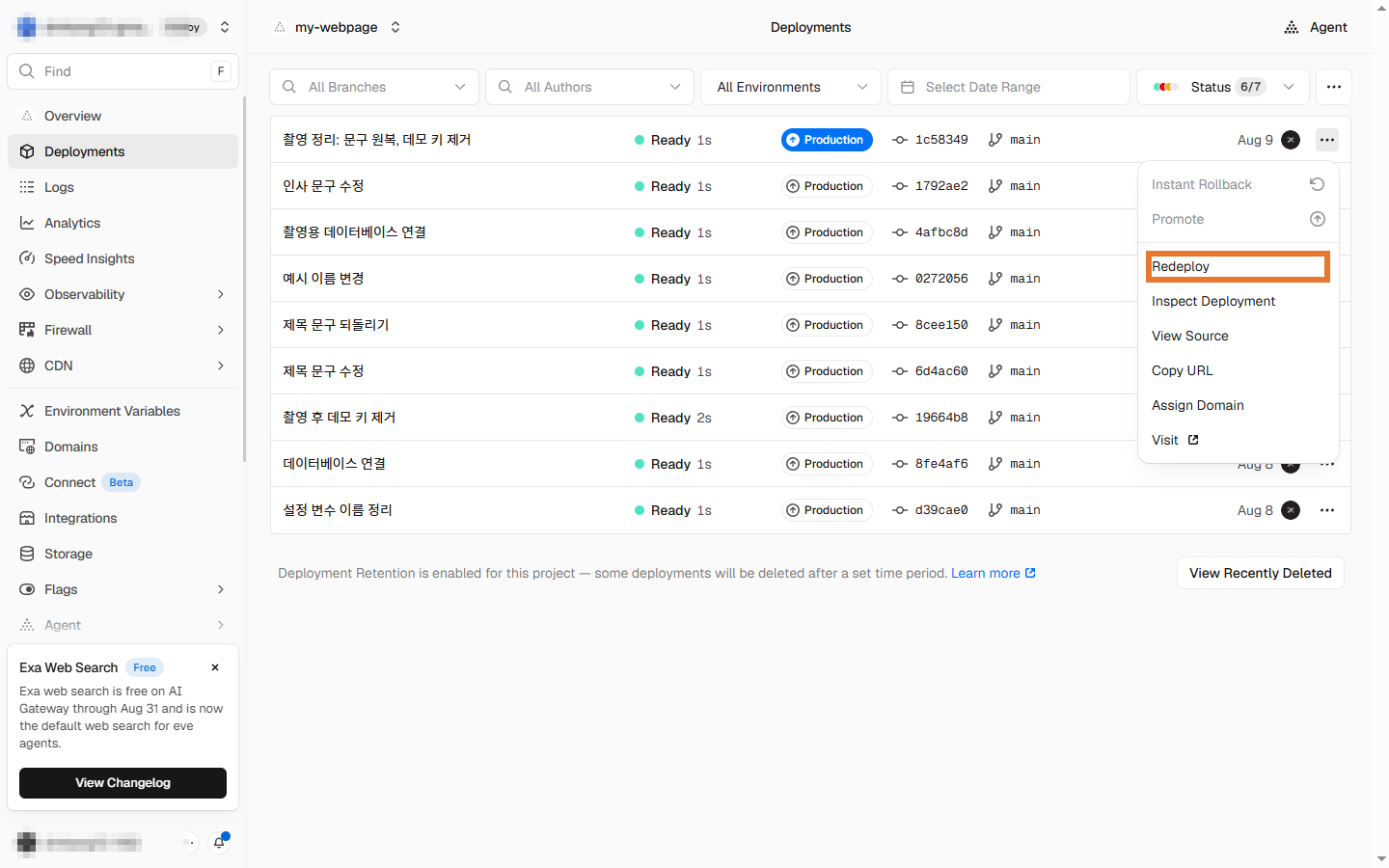The width and height of the screenshot is (1389, 868).
Task: Open Connect Beta section
Action: (123, 482)
